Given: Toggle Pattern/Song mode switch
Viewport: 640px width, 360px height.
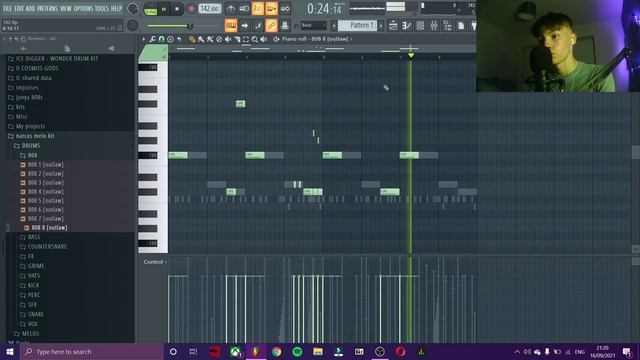Looking at the screenshot, I should tap(150, 9).
